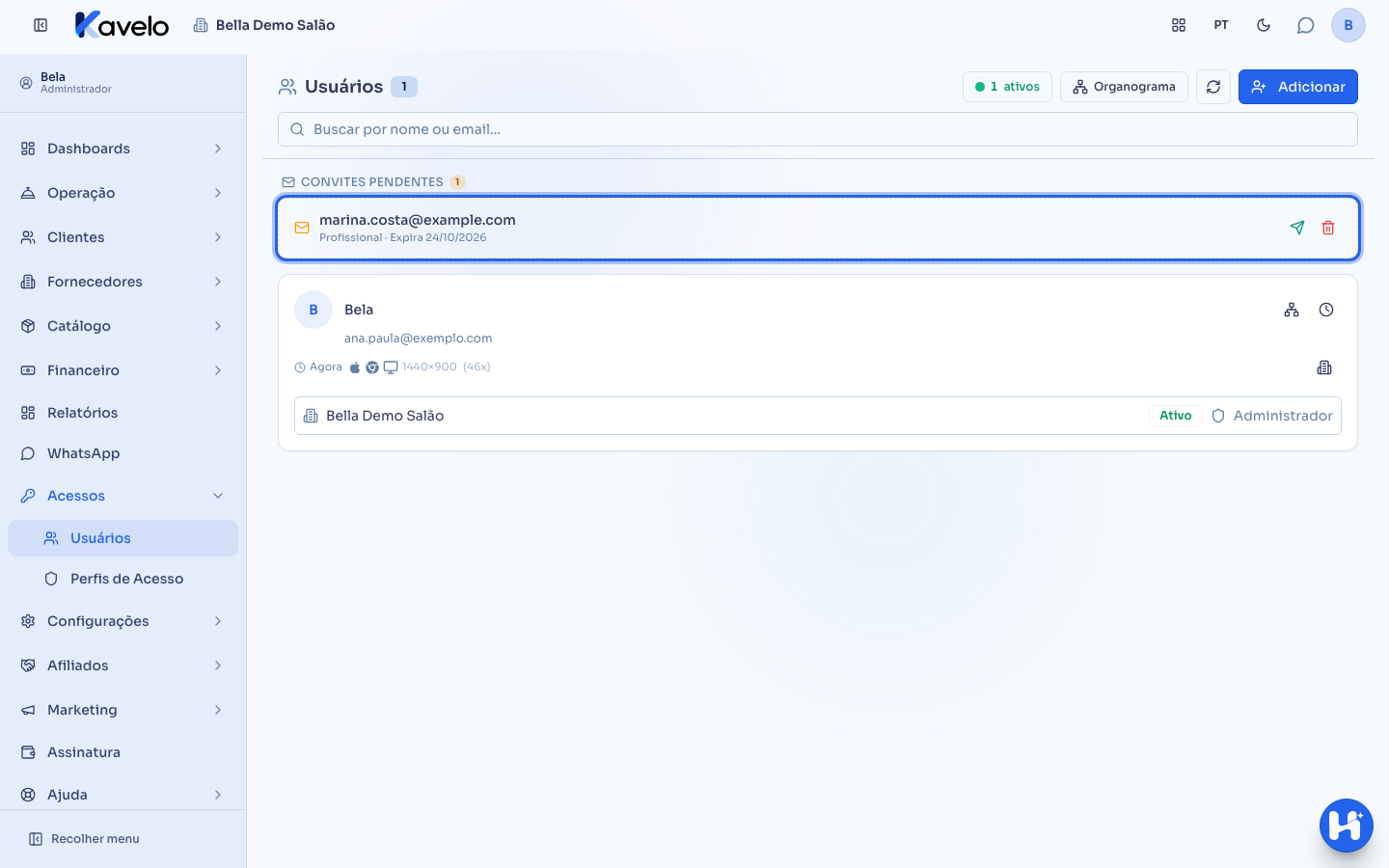The height and width of the screenshot is (868, 1389).
Task: Expand the Clientes menu
Action: point(123,237)
